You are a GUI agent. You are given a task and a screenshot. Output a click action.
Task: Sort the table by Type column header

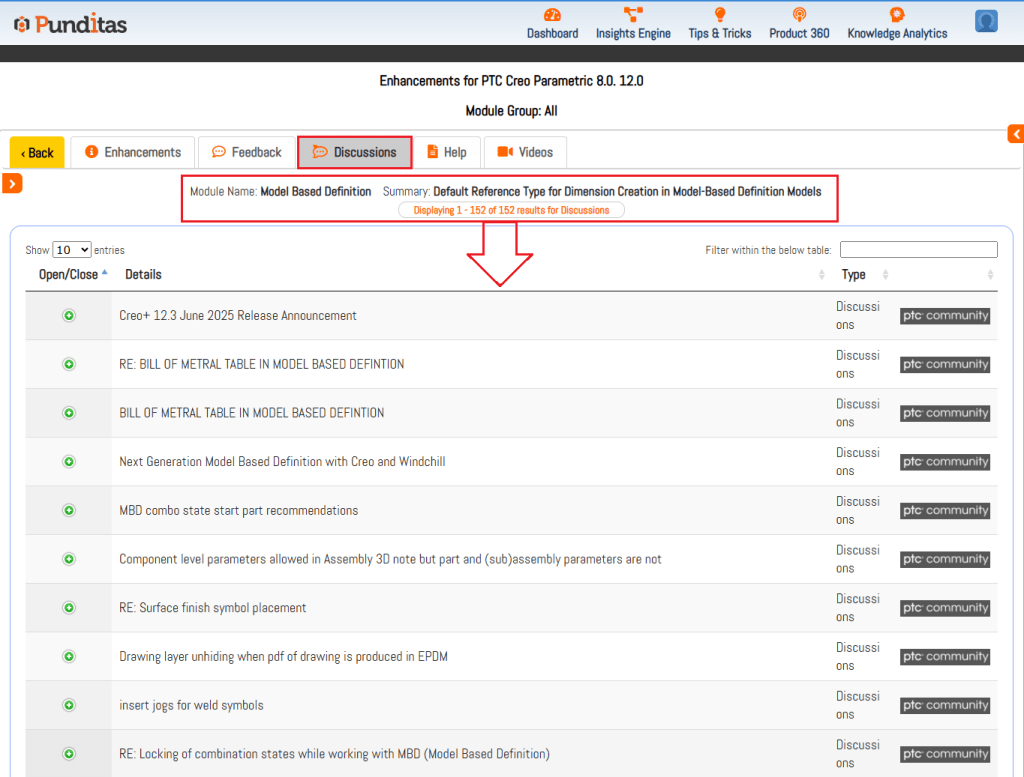[853, 275]
